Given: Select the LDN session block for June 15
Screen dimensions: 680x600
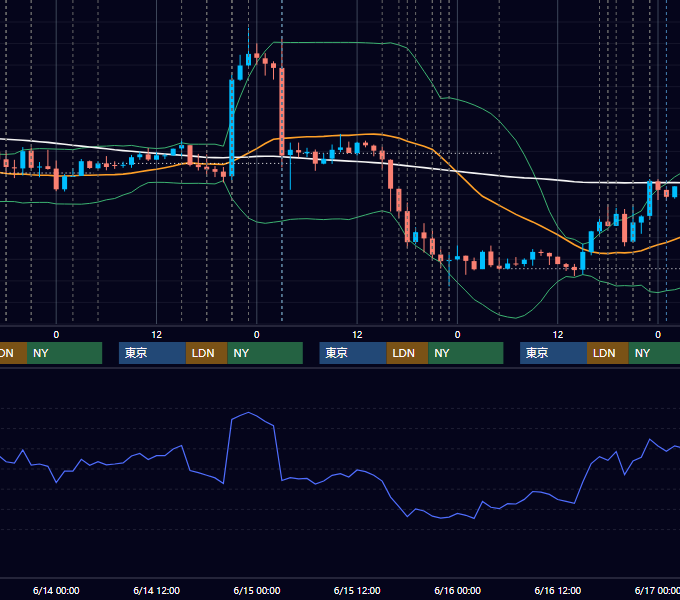Looking at the screenshot, I should (407, 353).
